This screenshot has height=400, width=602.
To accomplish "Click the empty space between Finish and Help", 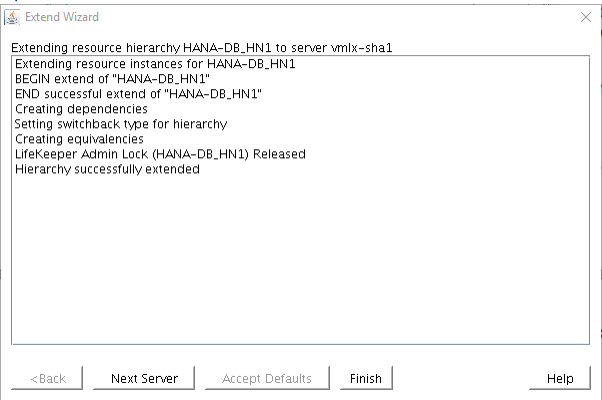I will point(460,378).
